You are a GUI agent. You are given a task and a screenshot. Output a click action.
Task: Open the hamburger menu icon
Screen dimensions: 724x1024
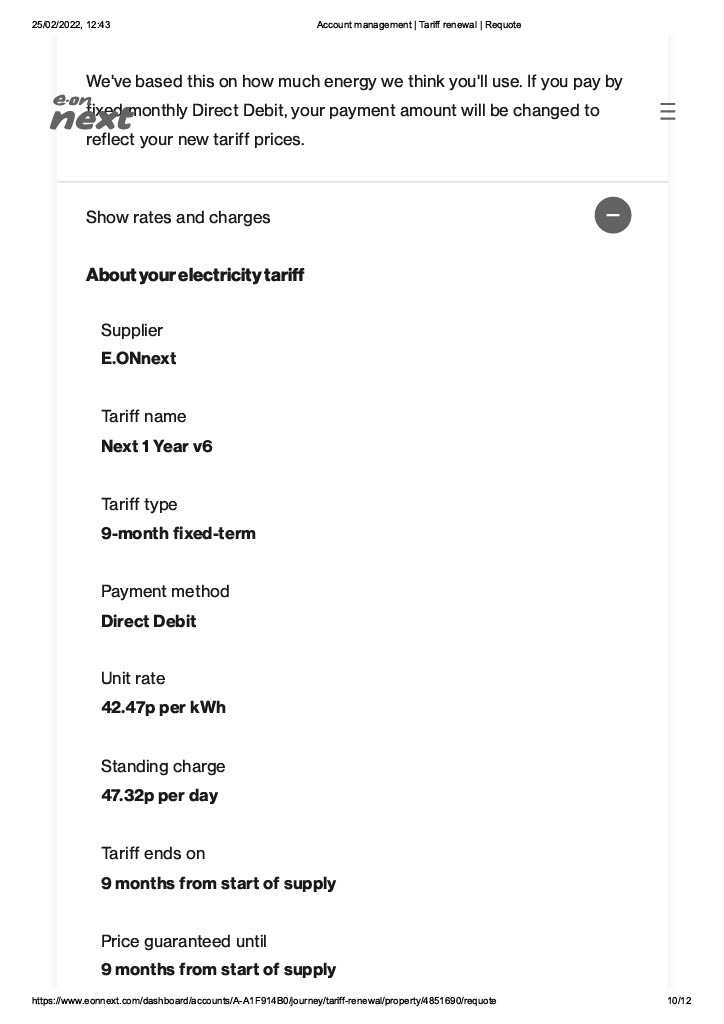click(667, 112)
